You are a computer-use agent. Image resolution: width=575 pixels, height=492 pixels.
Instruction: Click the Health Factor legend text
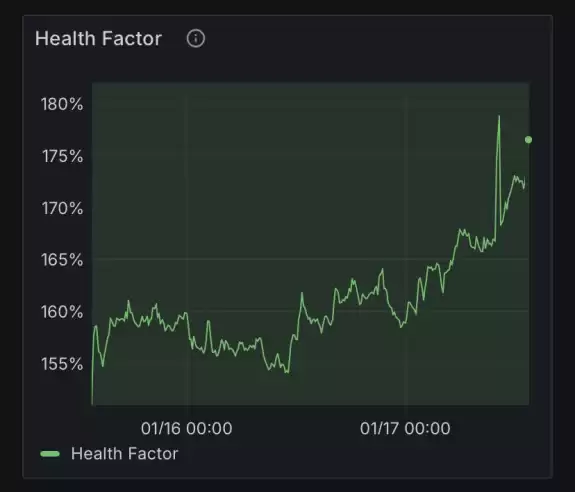coord(124,454)
